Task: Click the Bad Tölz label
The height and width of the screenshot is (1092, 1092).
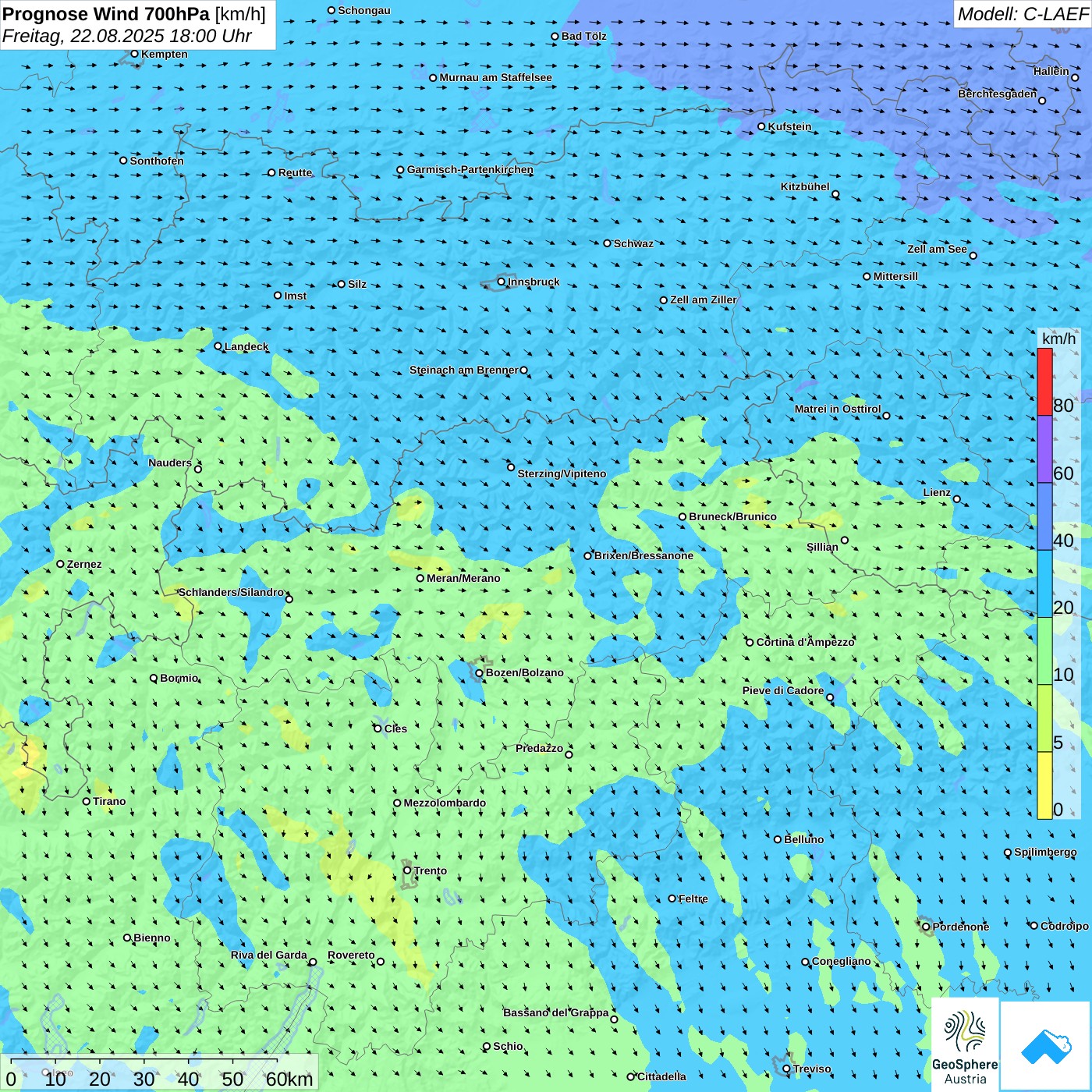Action: [x=584, y=36]
